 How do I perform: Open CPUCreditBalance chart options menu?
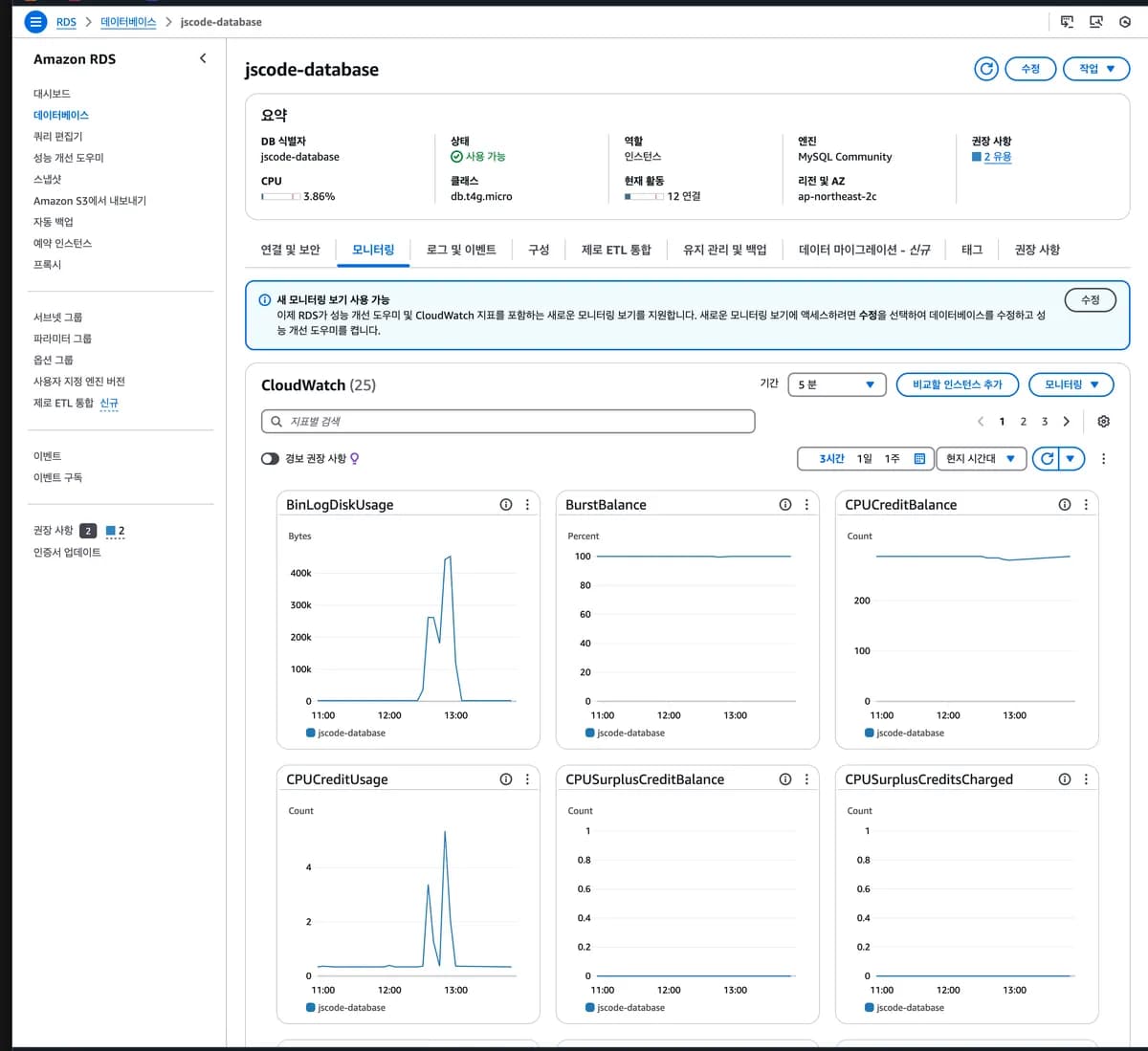(x=1086, y=505)
